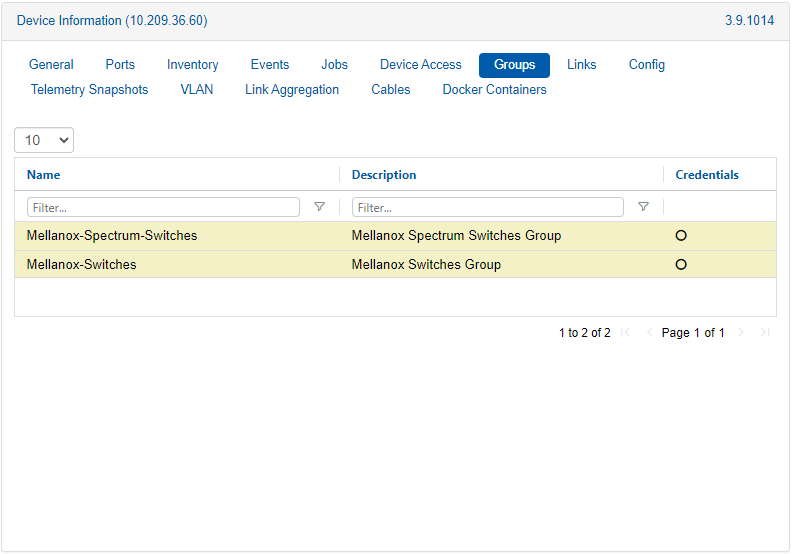
Task: Go to first page pagination icon
Action: click(x=626, y=333)
